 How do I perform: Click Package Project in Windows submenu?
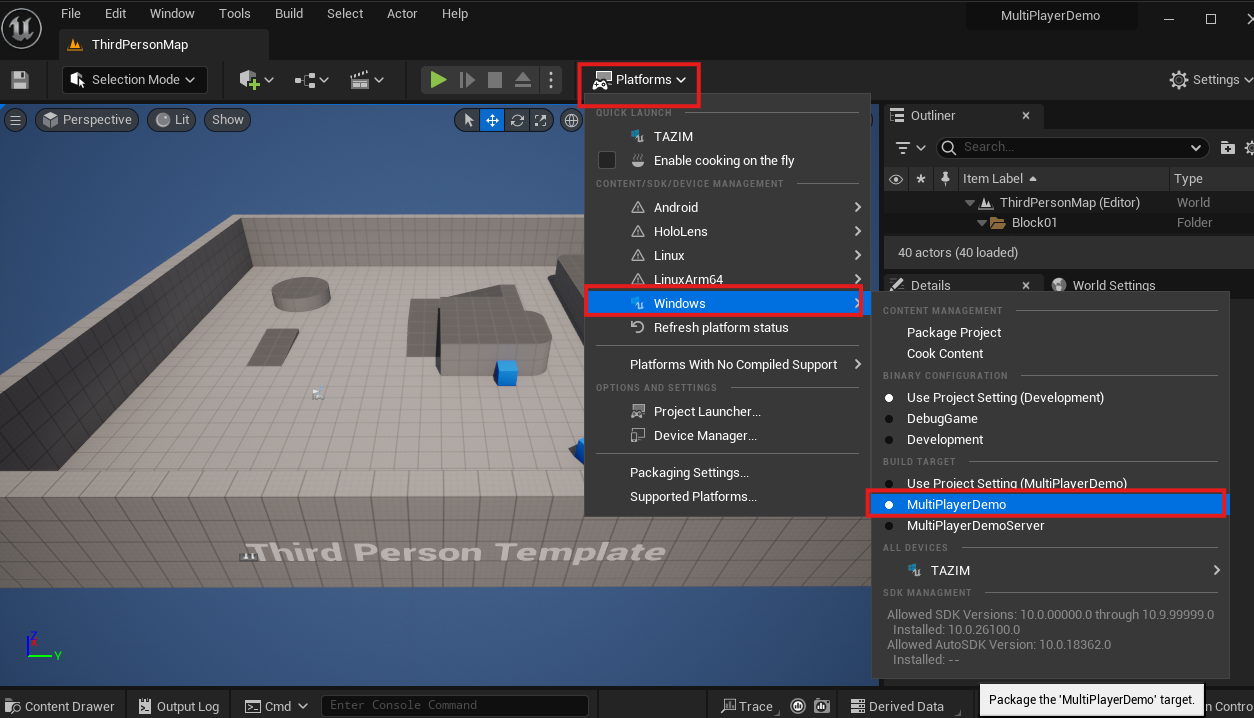point(953,333)
